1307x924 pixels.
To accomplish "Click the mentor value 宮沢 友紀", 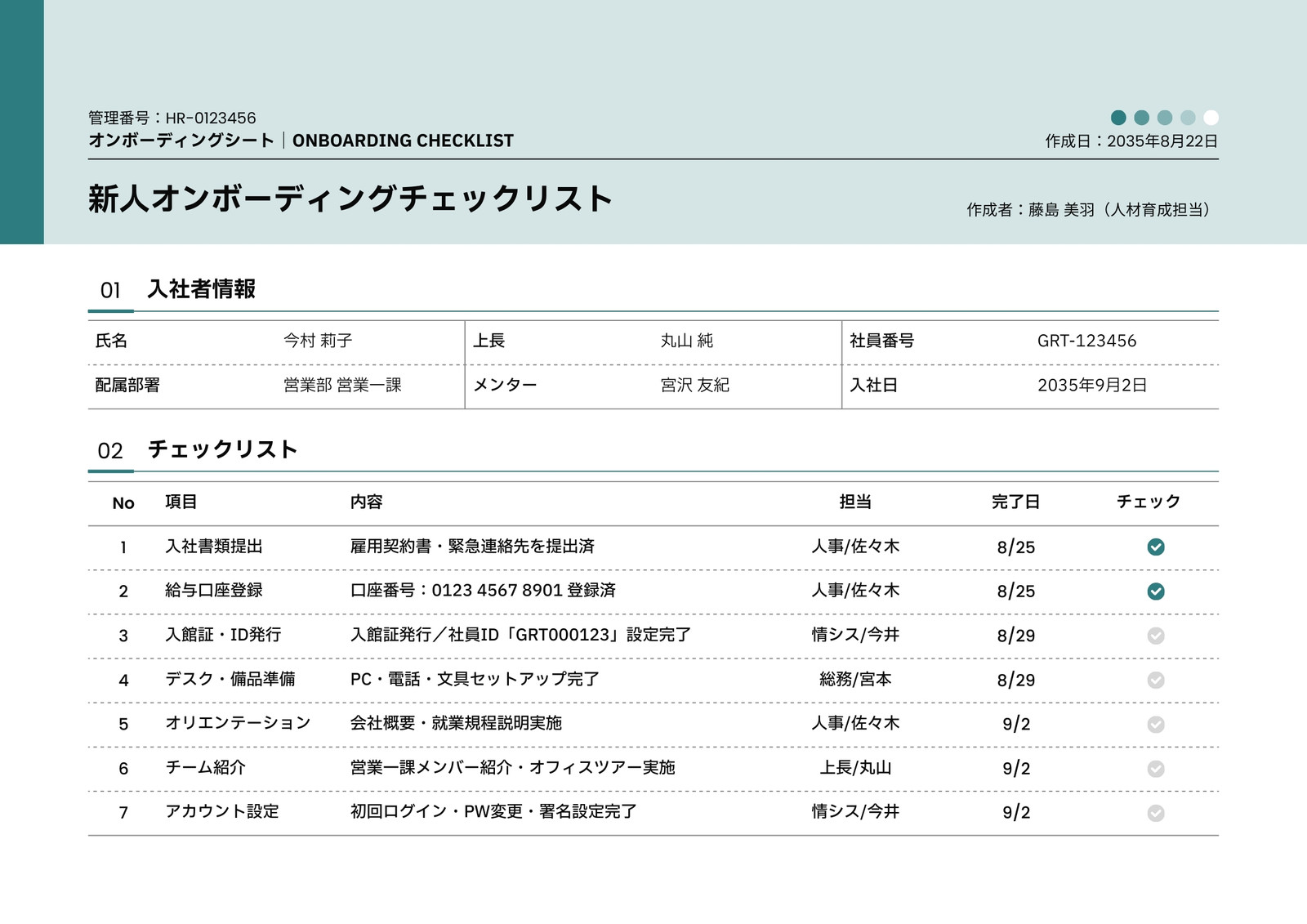I will coord(694,385).
